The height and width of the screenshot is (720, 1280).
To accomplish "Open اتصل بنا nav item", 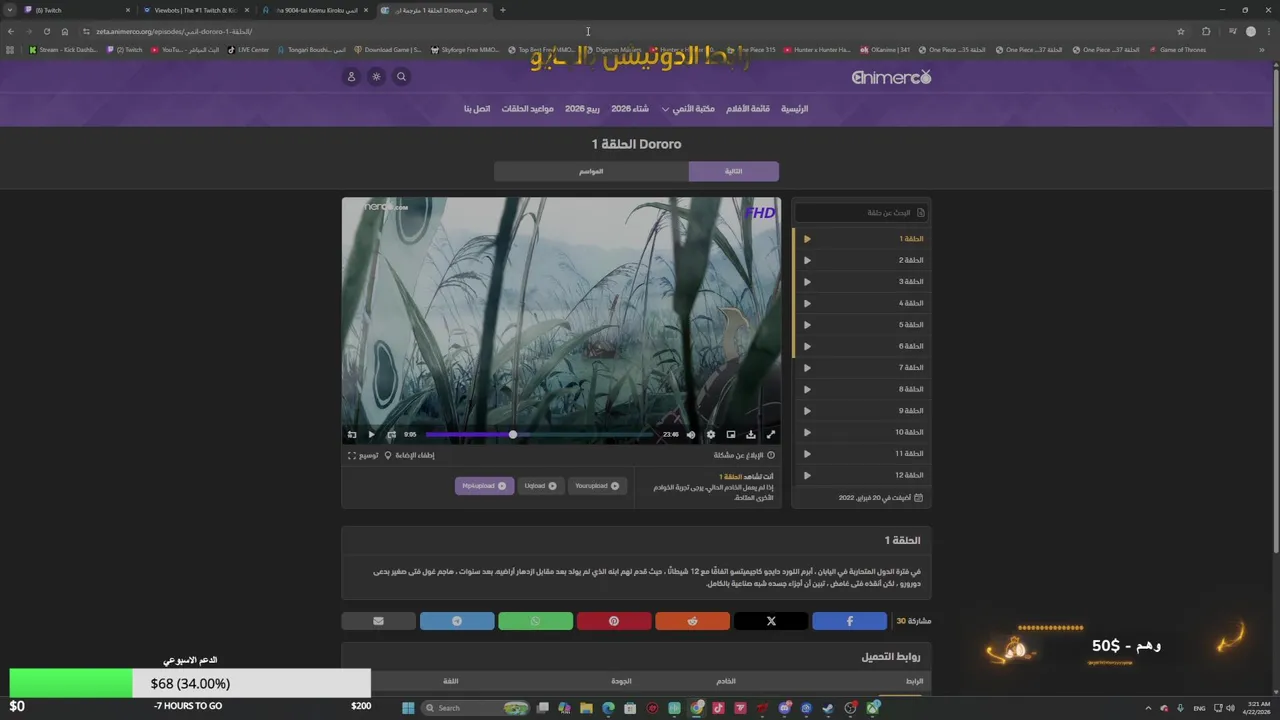I will click(x=477, y=109).
